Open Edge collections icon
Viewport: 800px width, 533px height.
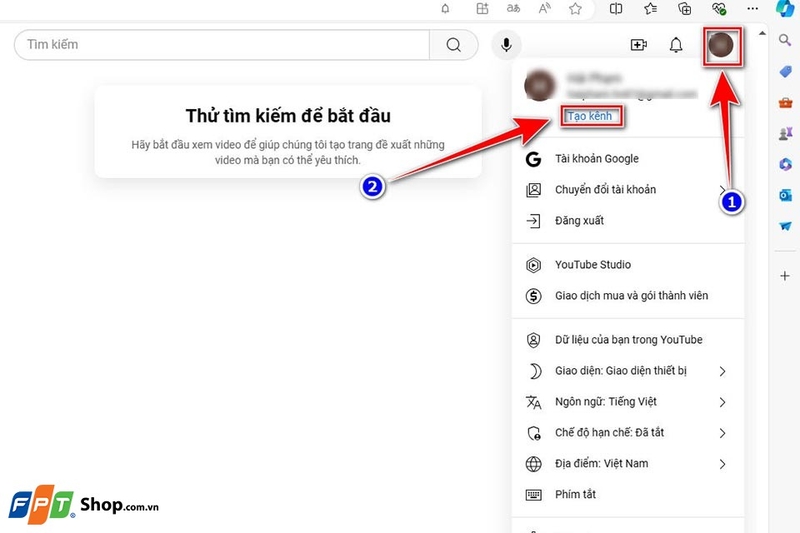click(684, 9)
